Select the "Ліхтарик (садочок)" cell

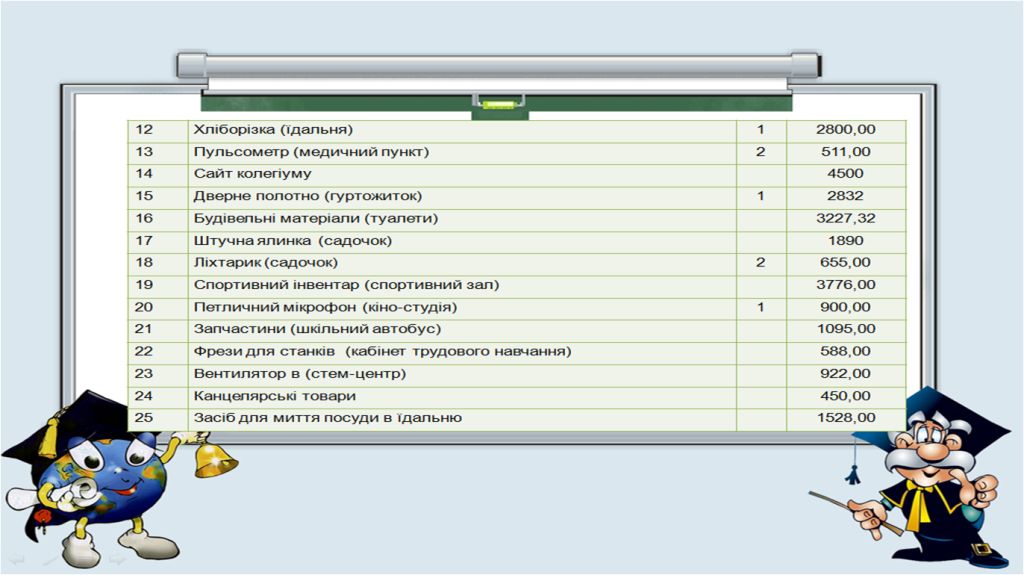tap(462, 263)
